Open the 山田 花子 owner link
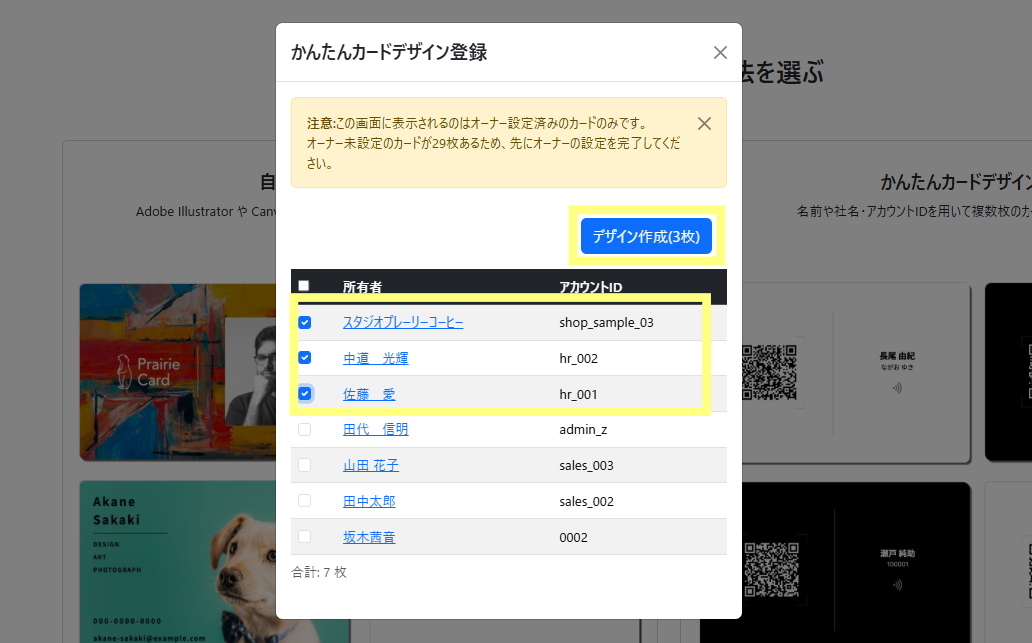This screenshot has height=643, width=1032. (x=371, y=465)
